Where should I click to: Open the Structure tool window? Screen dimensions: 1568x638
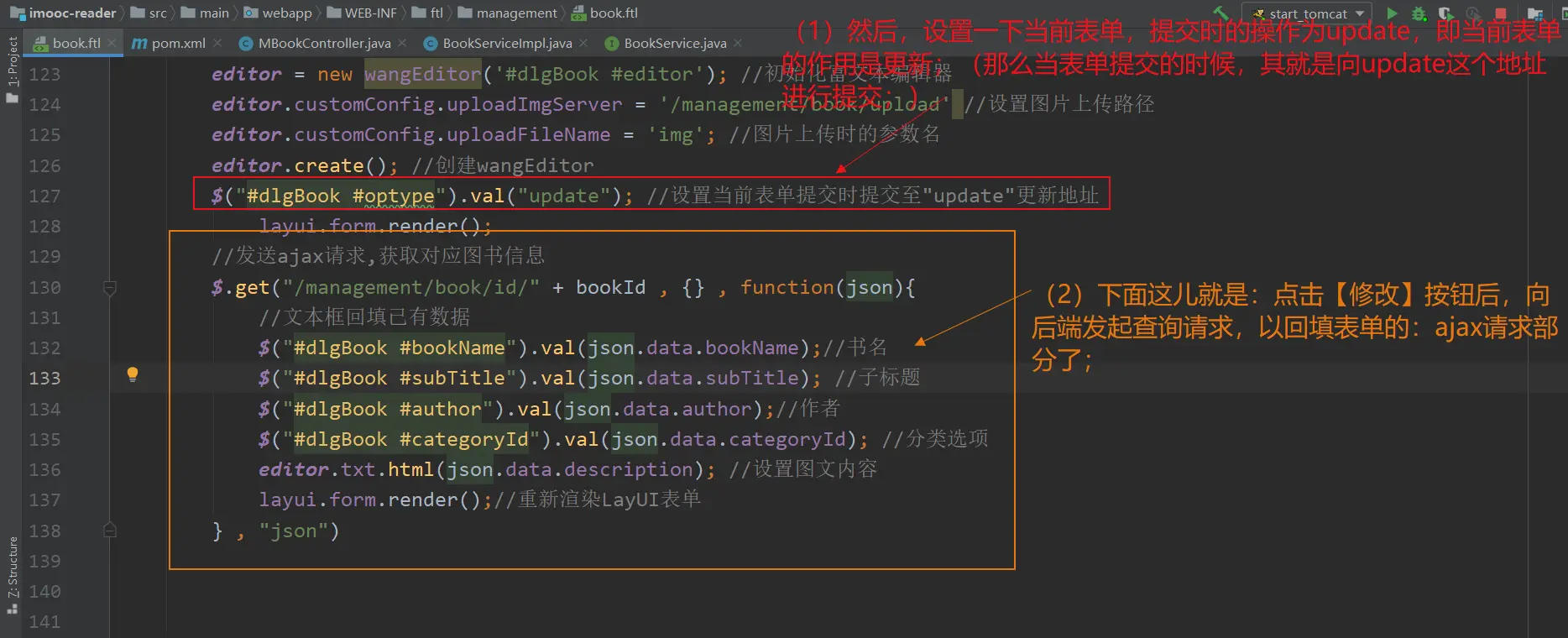tap(13, 575)
